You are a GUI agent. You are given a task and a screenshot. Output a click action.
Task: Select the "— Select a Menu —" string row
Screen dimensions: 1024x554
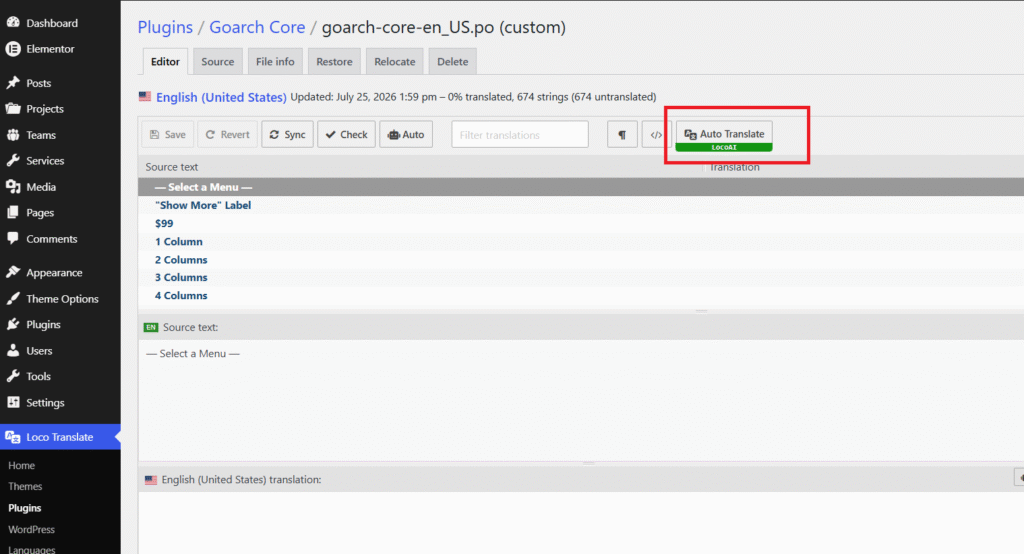pyautogui.click(x=581, y=187)
